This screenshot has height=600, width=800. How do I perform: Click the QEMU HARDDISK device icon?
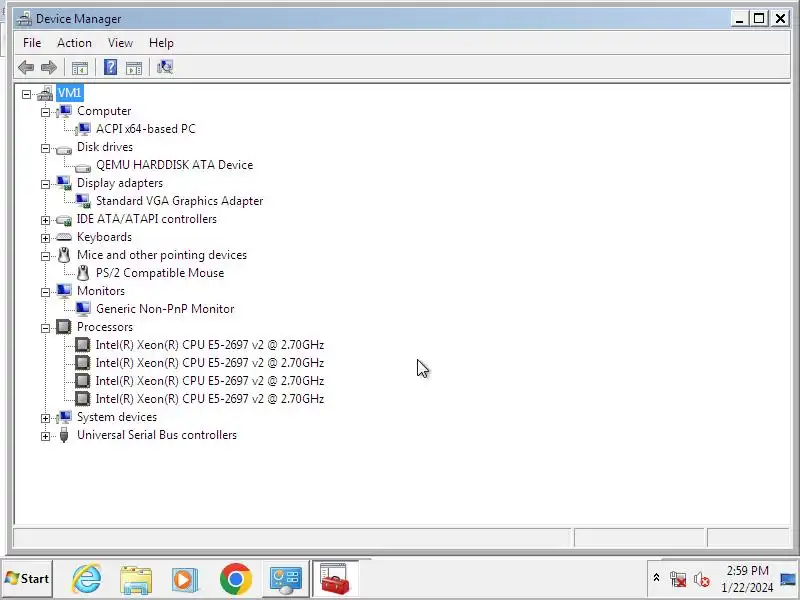coord(83,167)
